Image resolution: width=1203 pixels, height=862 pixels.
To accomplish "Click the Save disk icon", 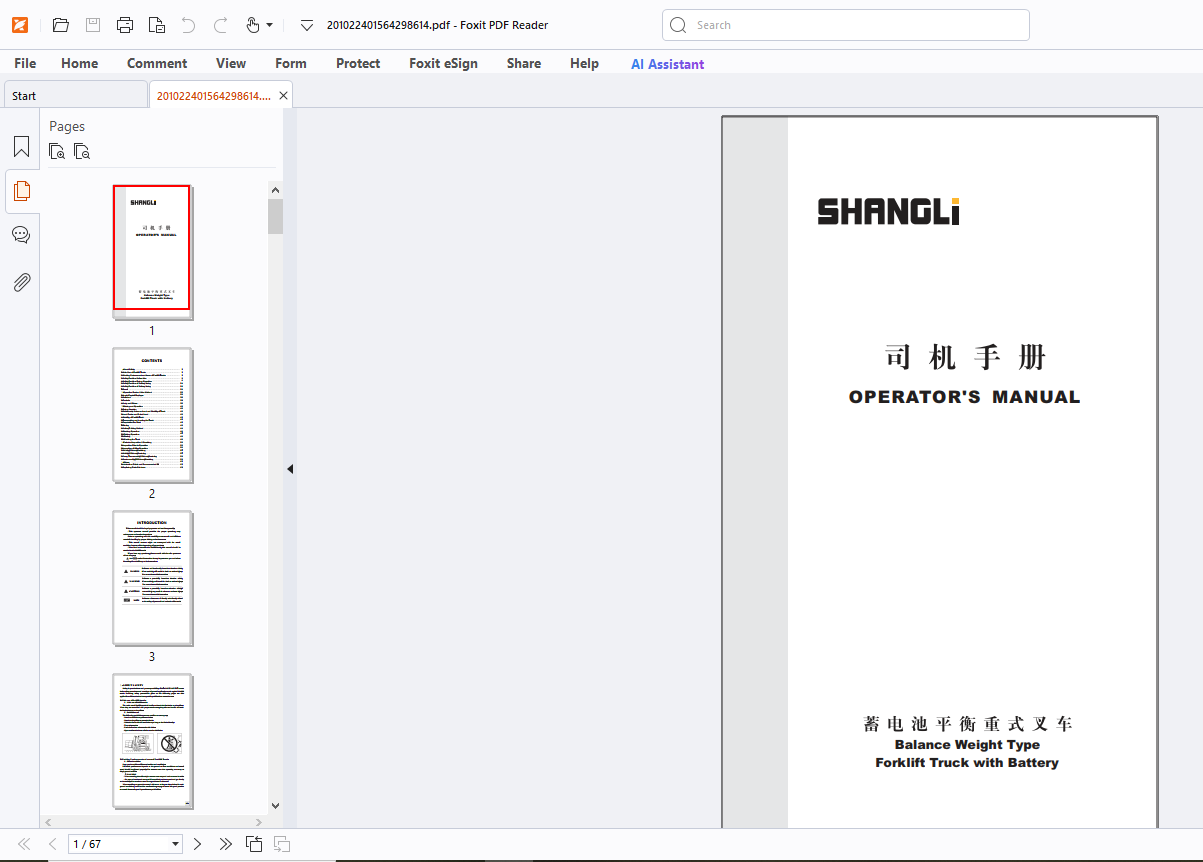I will [93, 25].
